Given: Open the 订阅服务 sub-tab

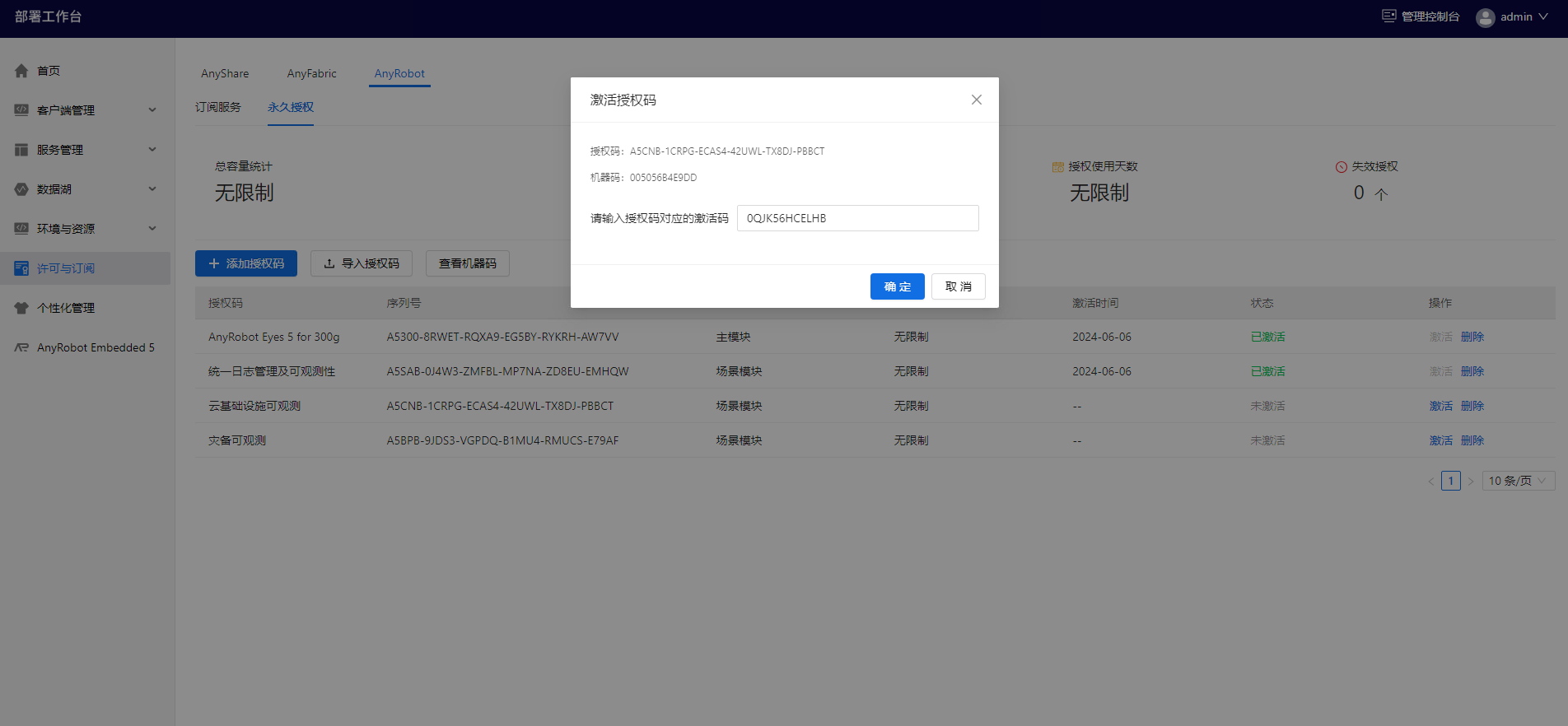Looking at the screenshot, I should pos(218,107).
